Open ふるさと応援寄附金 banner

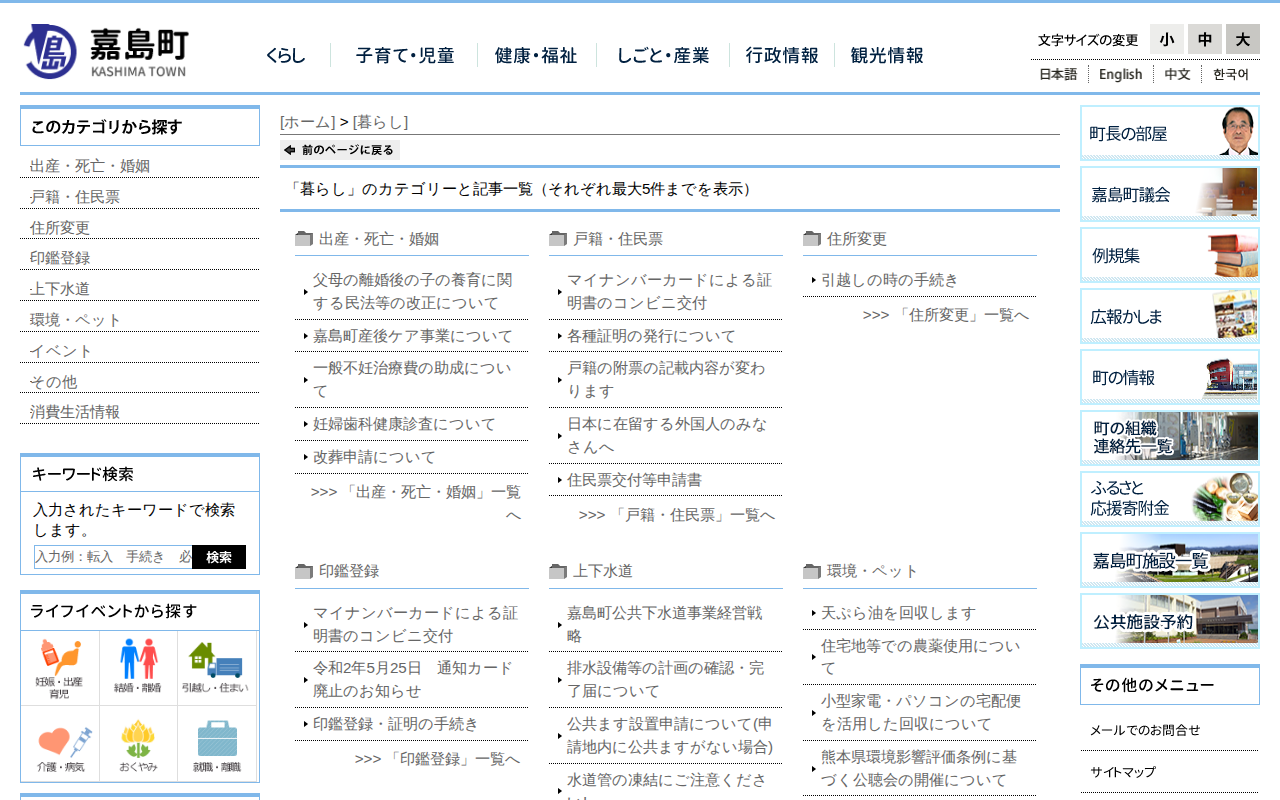pyautogui.click(x=1170, y=499)
